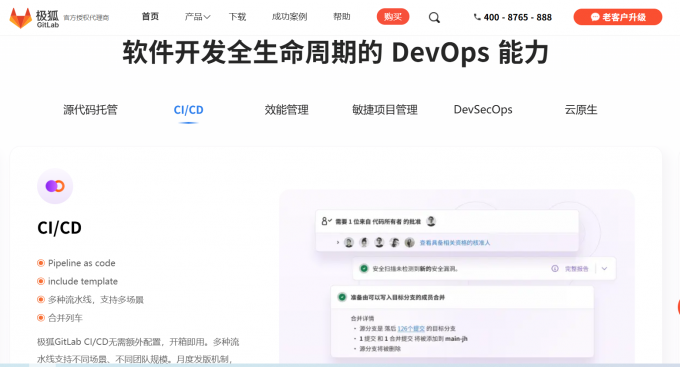Click the green security scan check icon

click(x=364, y=269)
